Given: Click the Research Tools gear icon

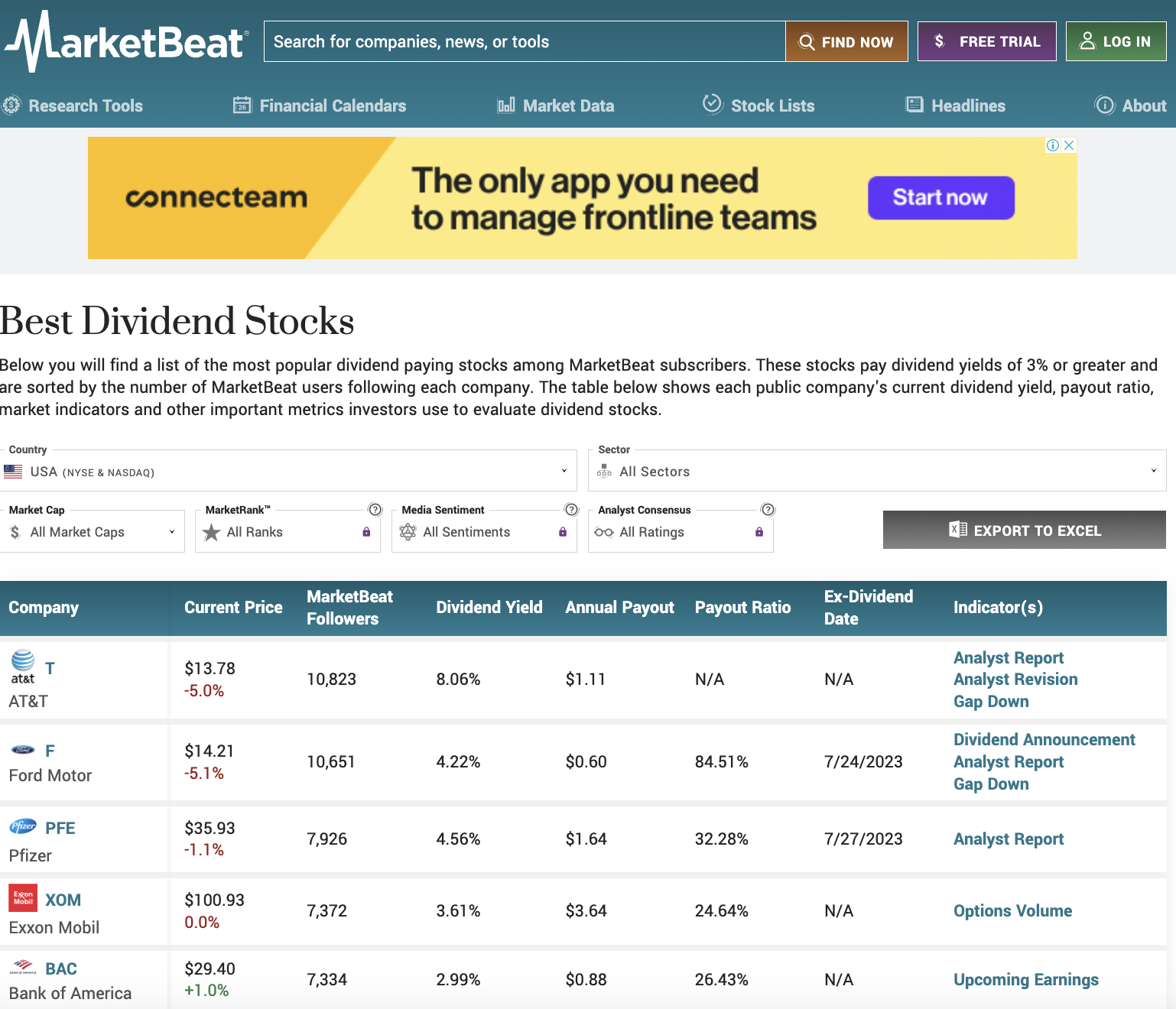Looking at the screenshot, I should tap(11, 105).
